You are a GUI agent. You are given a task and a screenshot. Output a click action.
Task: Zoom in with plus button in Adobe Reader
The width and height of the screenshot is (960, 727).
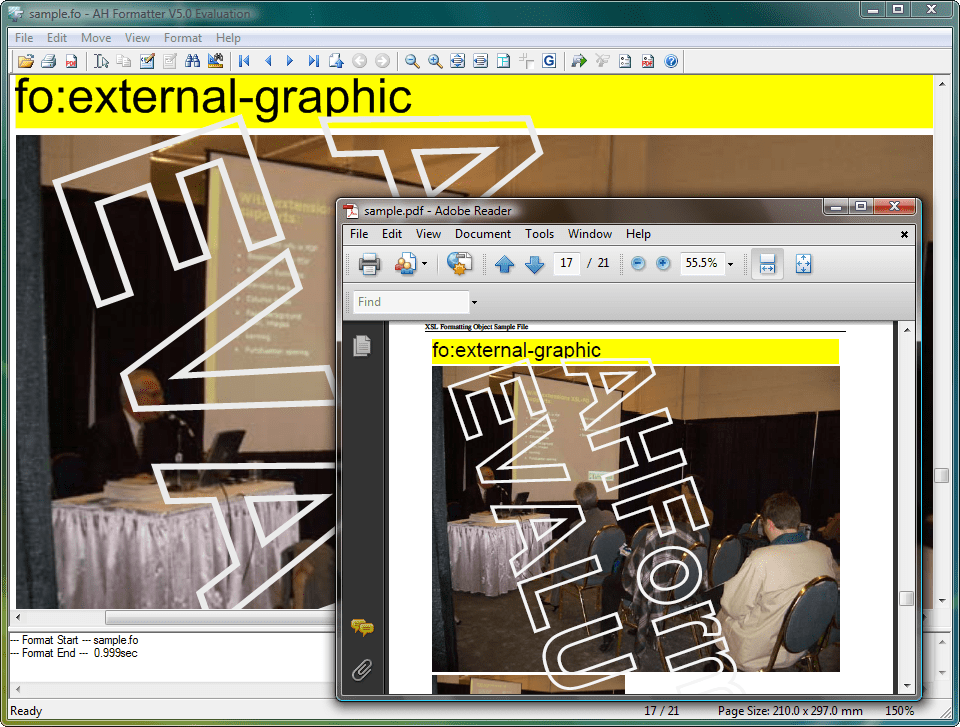pyautogui.click(x=663, y=263)
